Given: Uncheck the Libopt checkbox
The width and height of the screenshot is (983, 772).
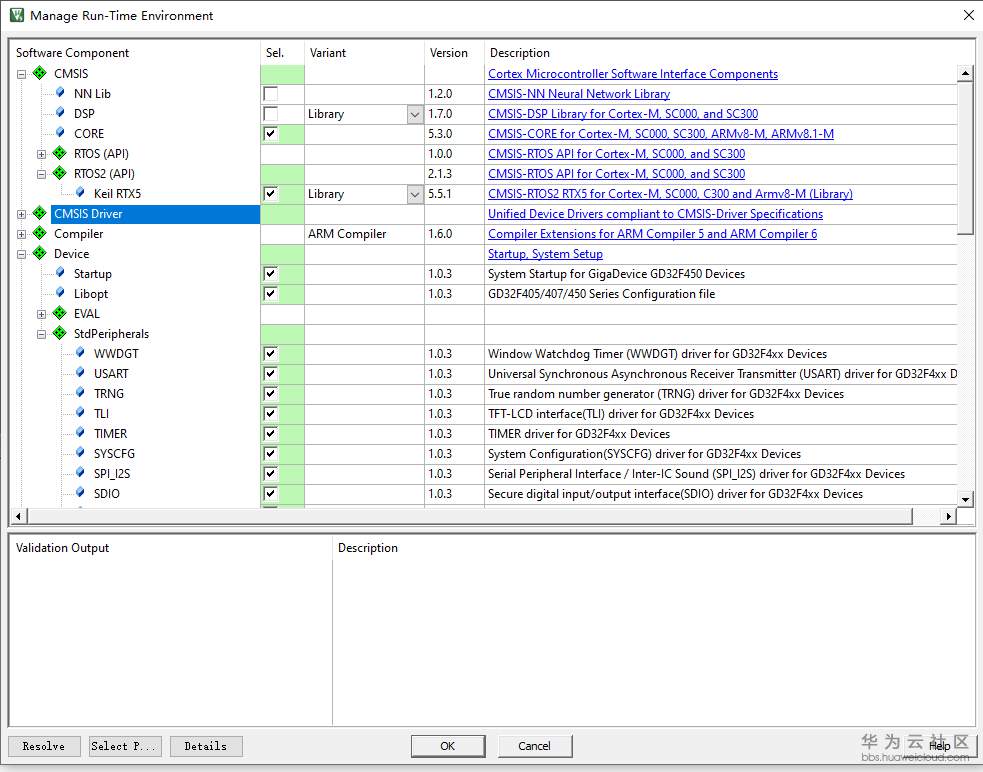Looking at the screenshot, I should click(x=270, y=293).
